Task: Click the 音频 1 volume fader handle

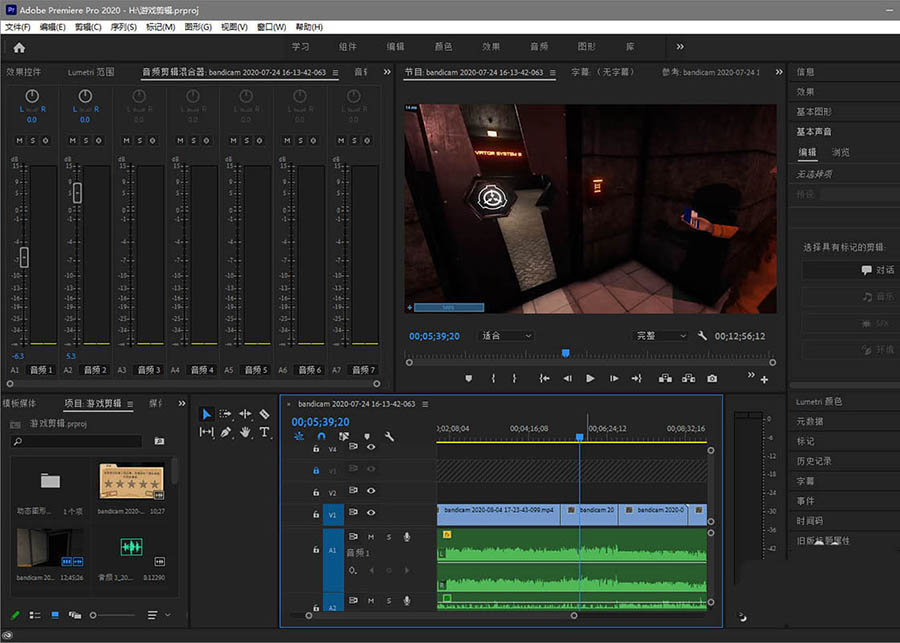Action: [24, 257]
